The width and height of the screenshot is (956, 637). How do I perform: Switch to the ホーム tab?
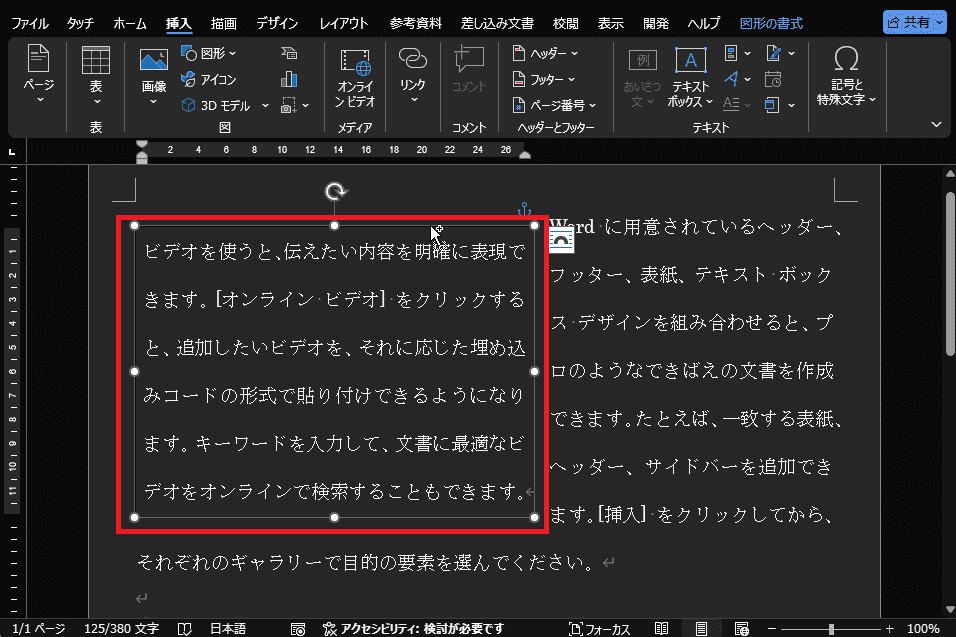coord(129,23)
